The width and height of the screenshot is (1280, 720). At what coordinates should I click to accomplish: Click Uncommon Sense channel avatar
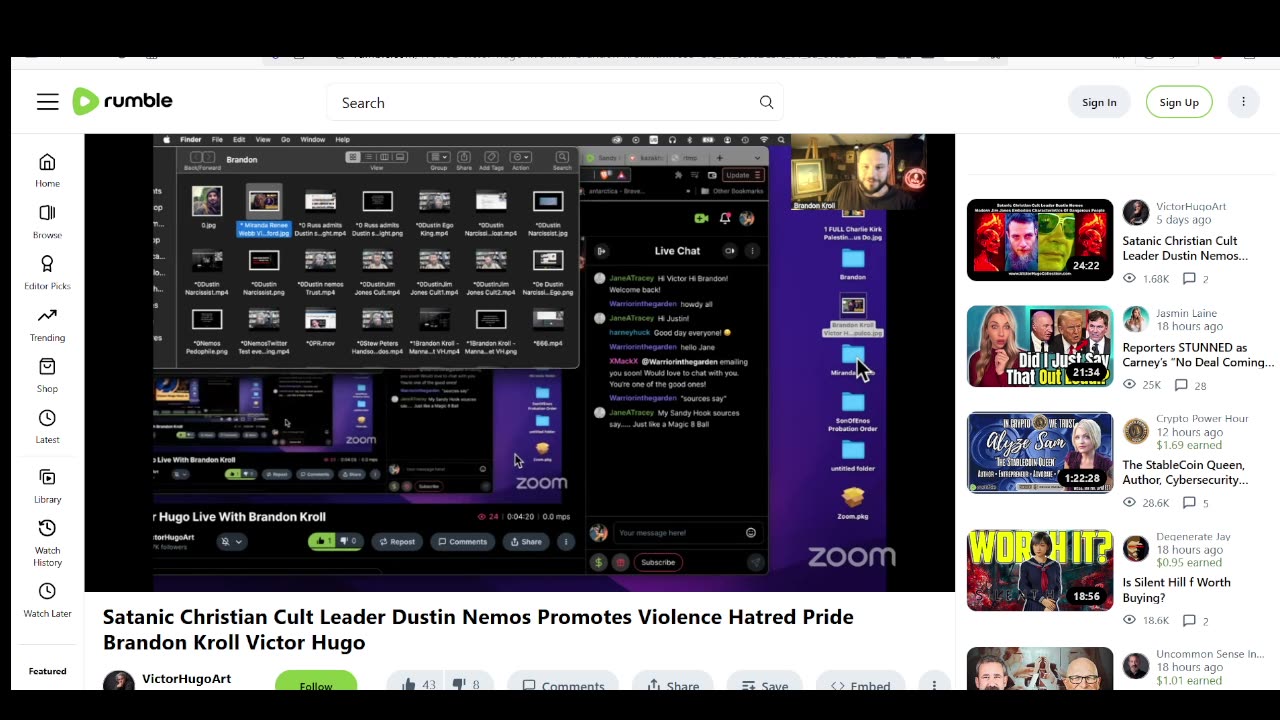[1136, 666]
